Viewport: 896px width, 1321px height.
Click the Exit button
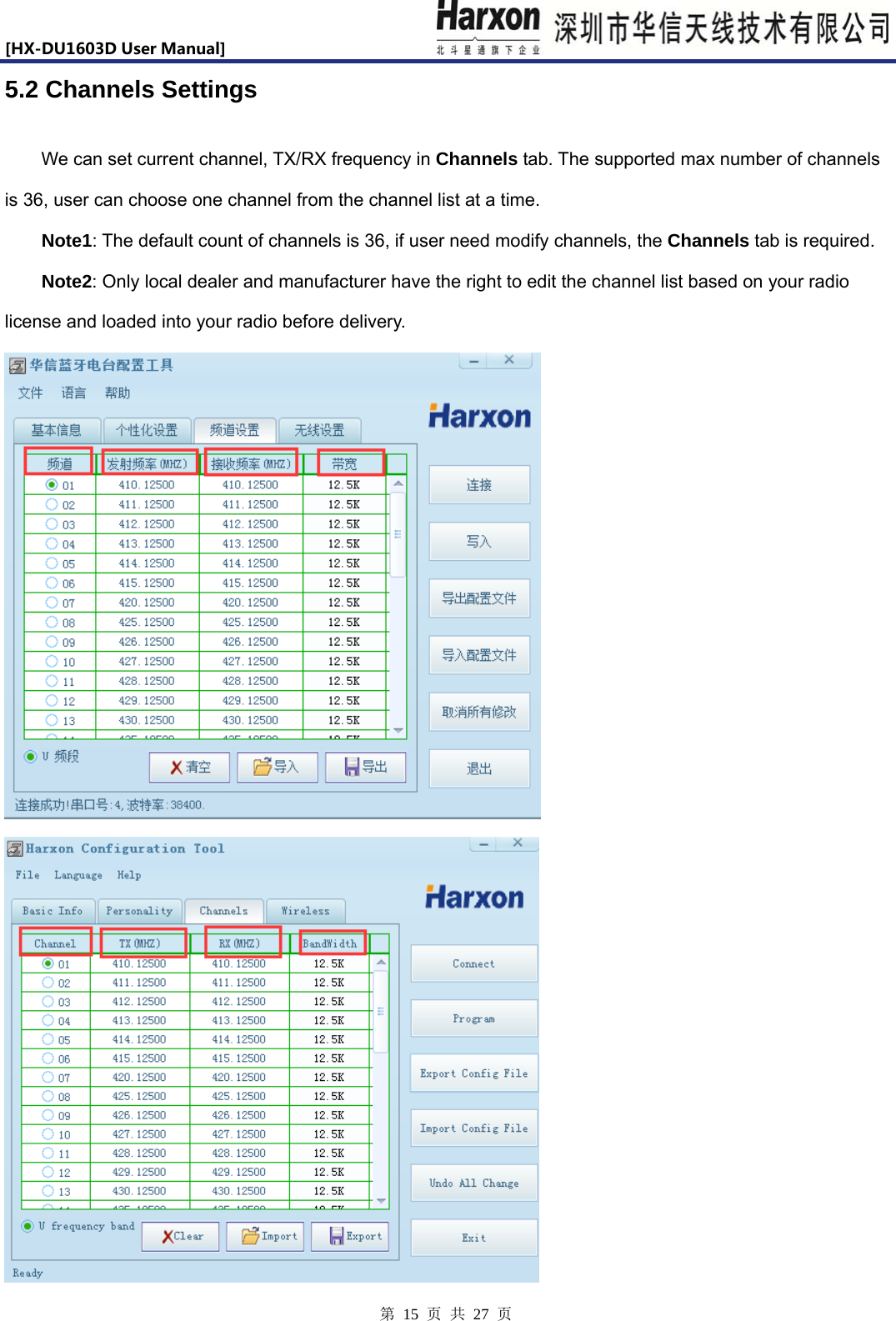474,1238
